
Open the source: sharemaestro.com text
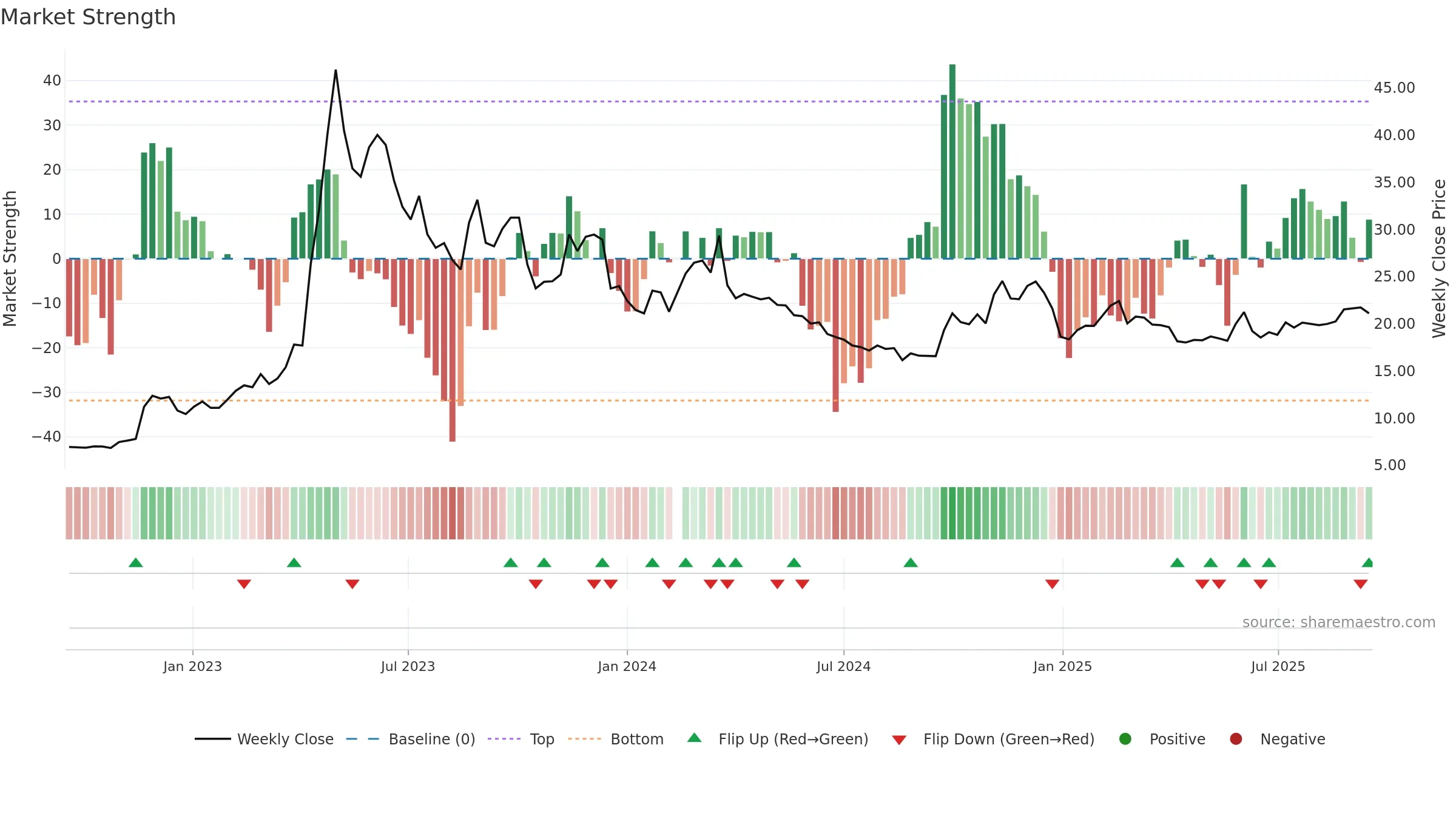coord(1339,622)
